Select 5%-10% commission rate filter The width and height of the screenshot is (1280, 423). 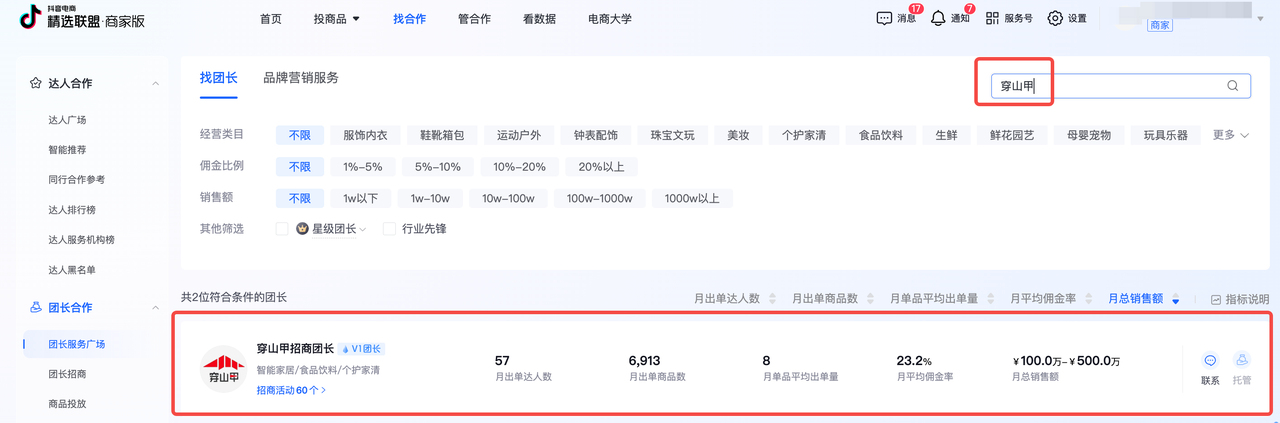[x=438, y=167]
